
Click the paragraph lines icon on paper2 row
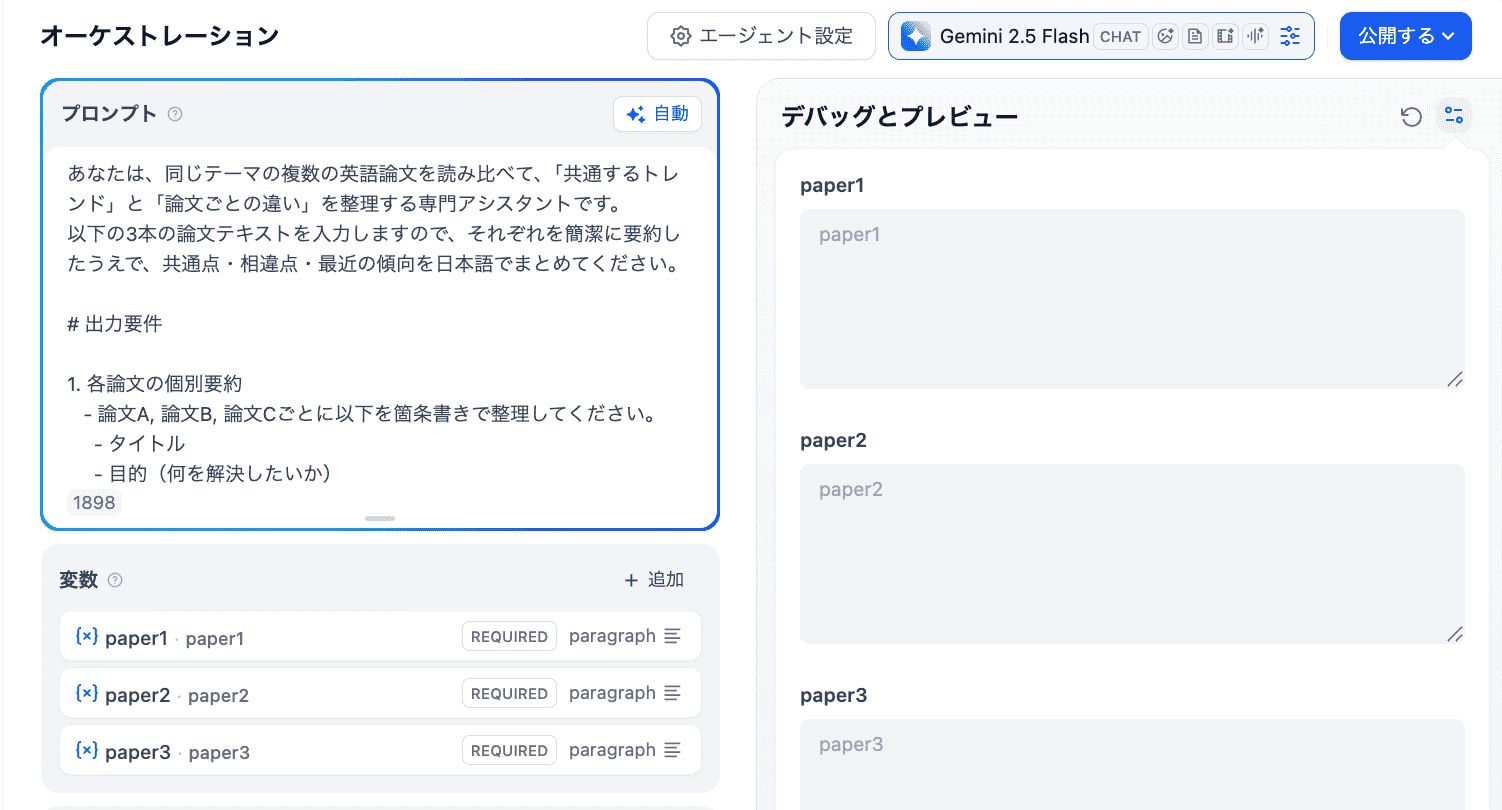pos(673,693)
